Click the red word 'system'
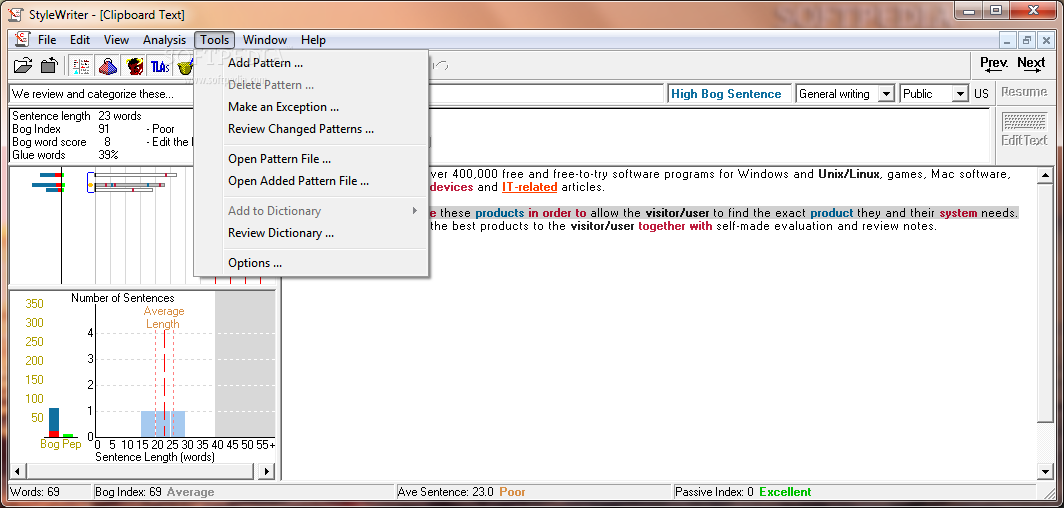Screen dimensions: 1064x508 pyautogui.click(x=958, y=213)
